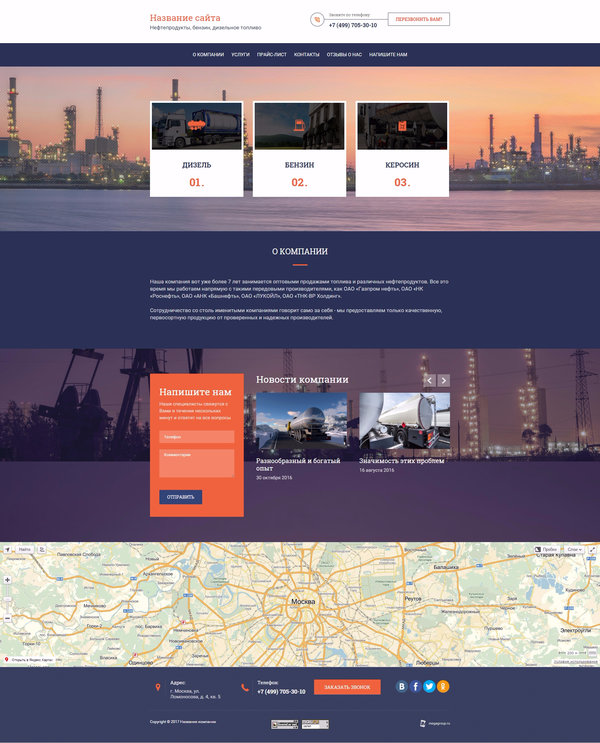Open the VKontakte social icon in footer
The image size is (600, 743).
tap(401, 686)
